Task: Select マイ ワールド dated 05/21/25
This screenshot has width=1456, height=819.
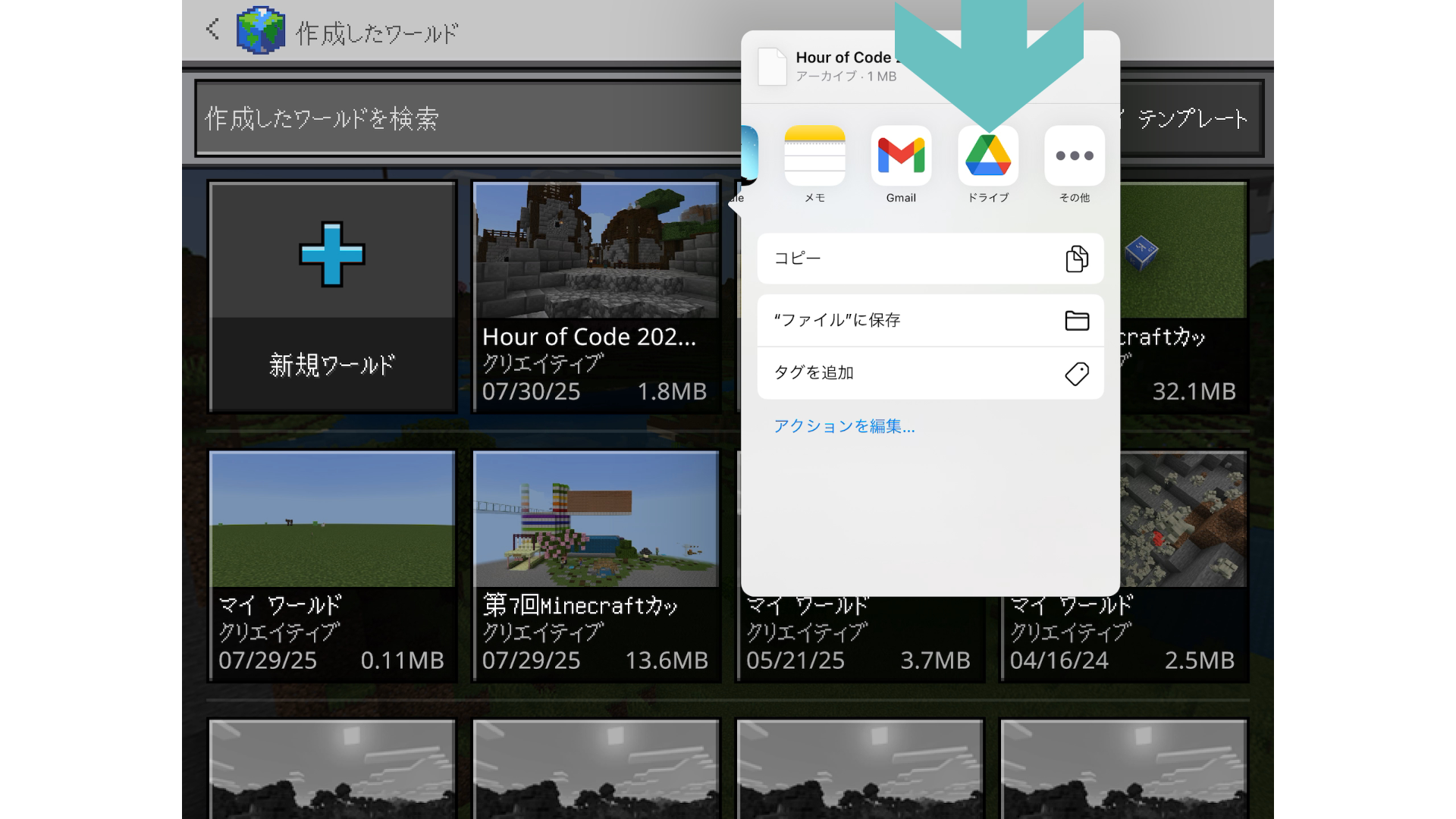Action: (860, 641)
